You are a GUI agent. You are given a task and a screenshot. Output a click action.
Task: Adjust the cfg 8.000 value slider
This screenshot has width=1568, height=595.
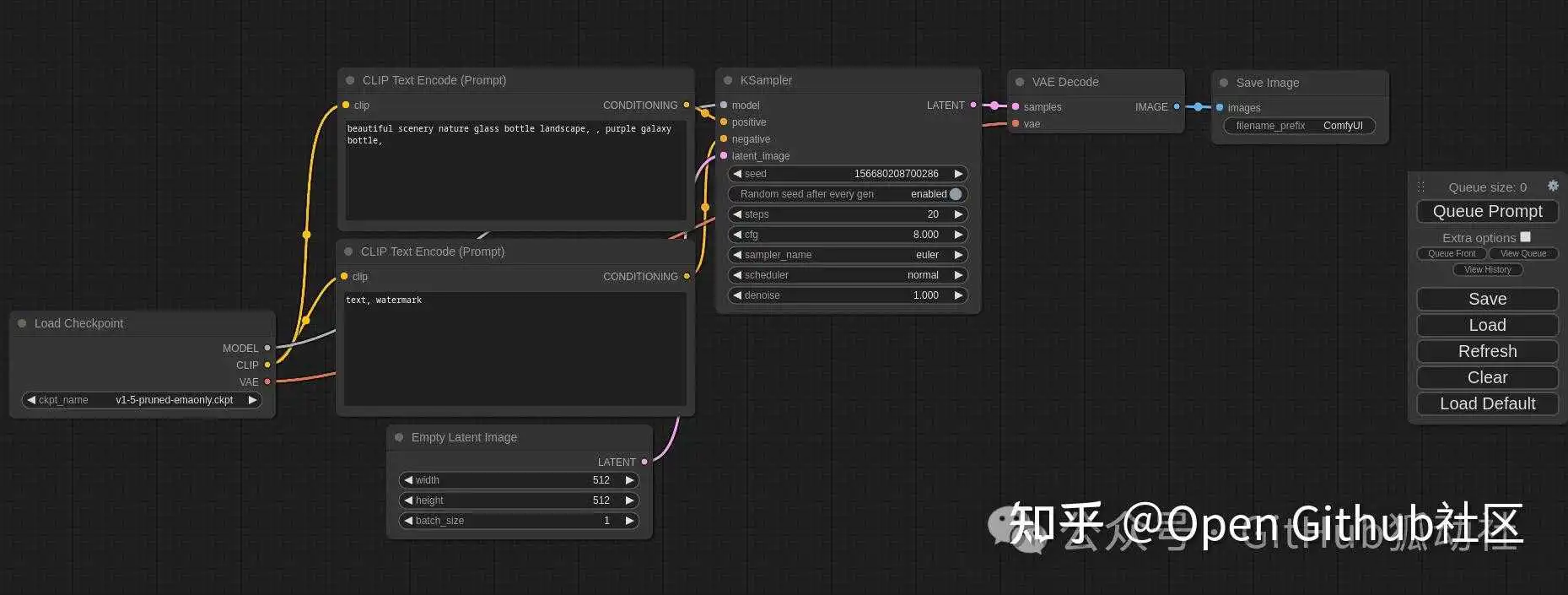[x=848, y=235]
